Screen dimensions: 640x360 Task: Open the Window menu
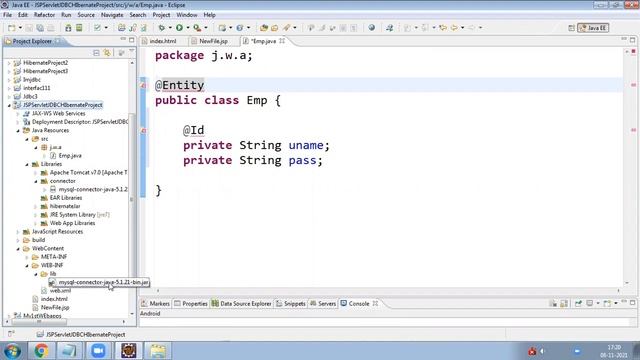[x=187, y=15]
